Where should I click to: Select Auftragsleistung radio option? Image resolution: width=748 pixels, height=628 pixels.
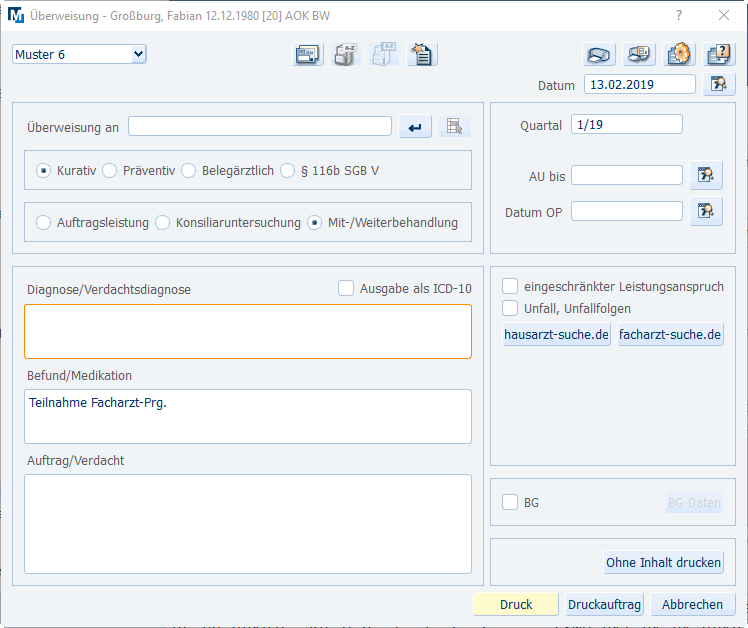tap(44, 222)
